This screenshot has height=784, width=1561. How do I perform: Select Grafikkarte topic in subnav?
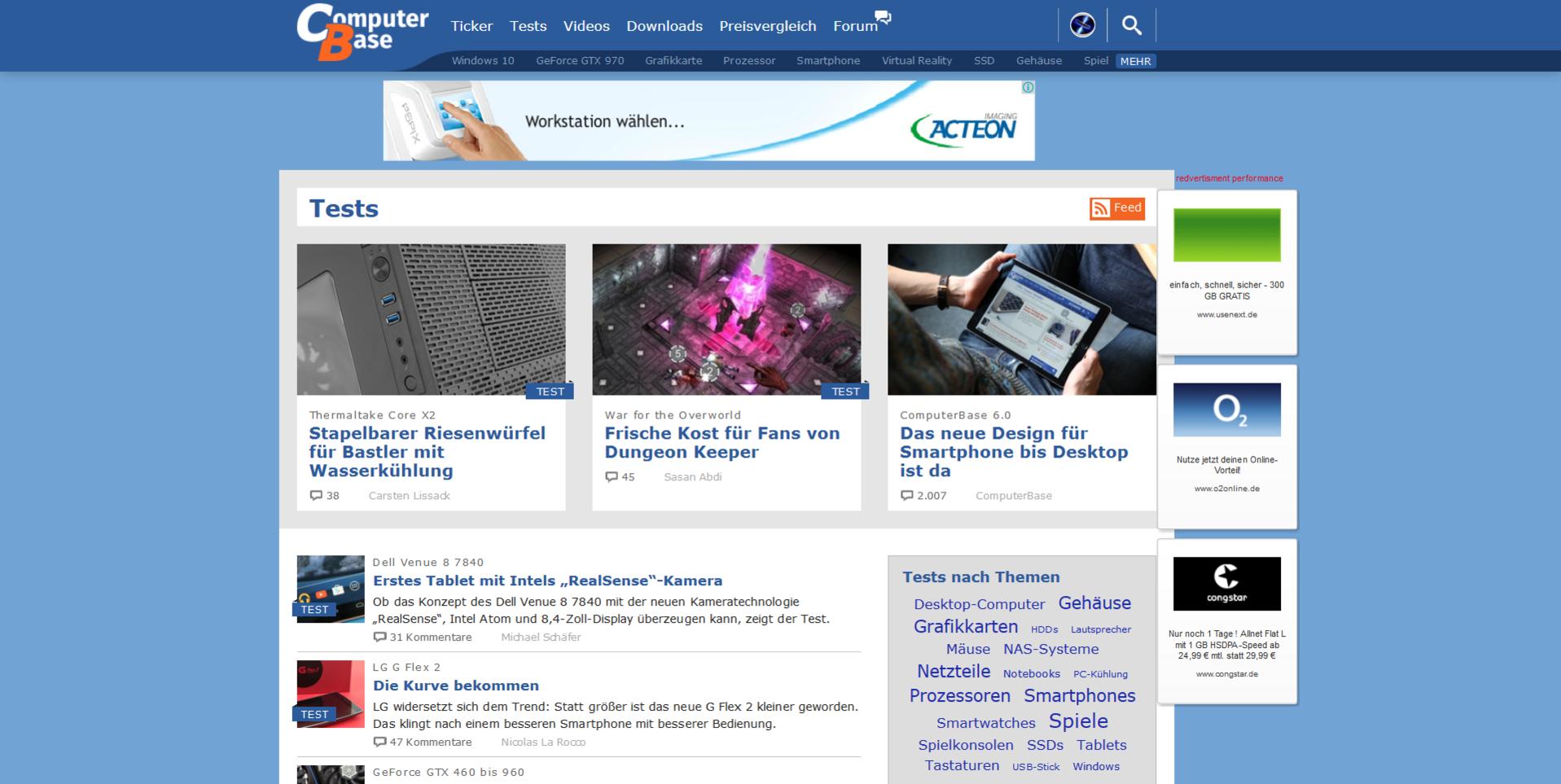[673, 61]
